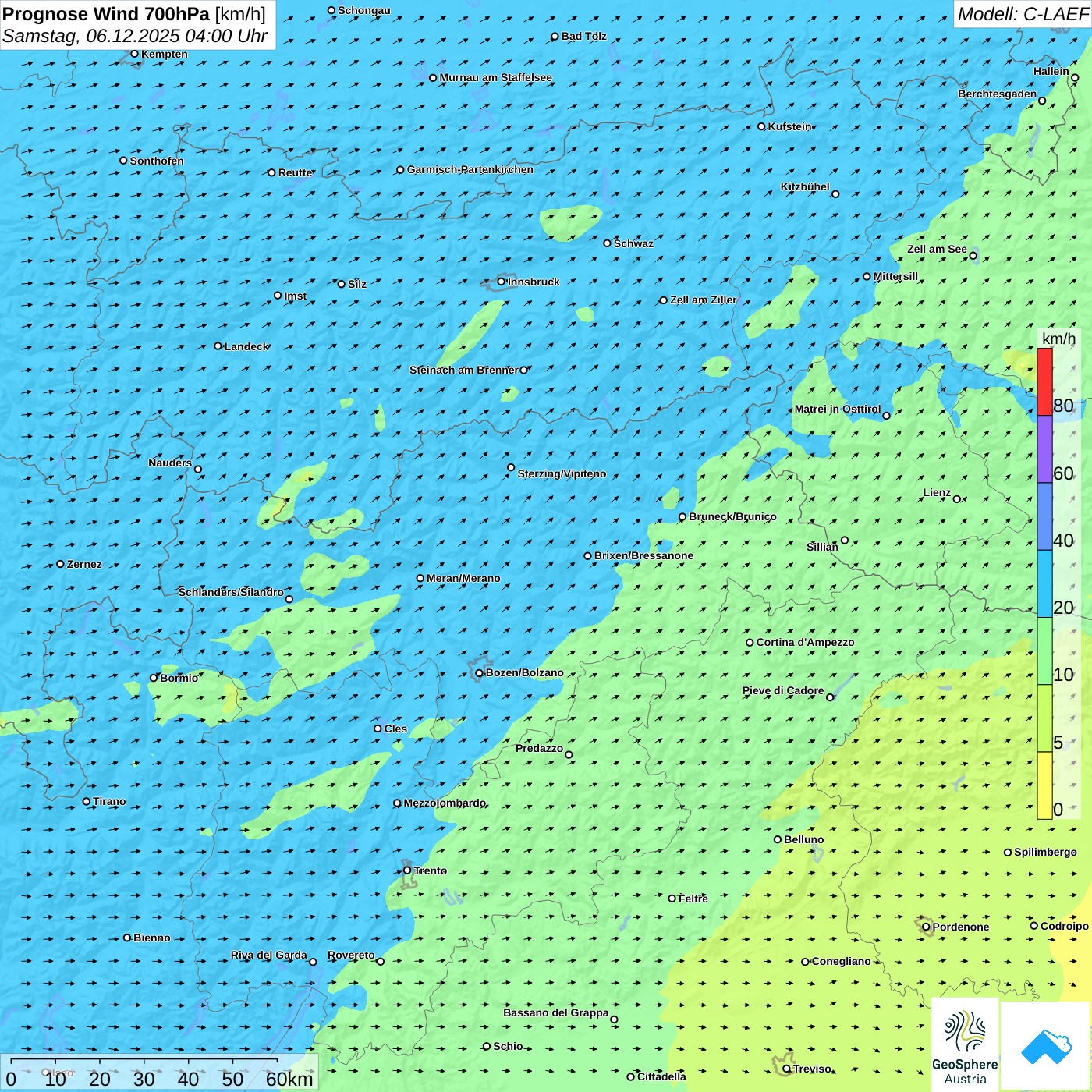Click the Kempten location marker

coord(134,54)
